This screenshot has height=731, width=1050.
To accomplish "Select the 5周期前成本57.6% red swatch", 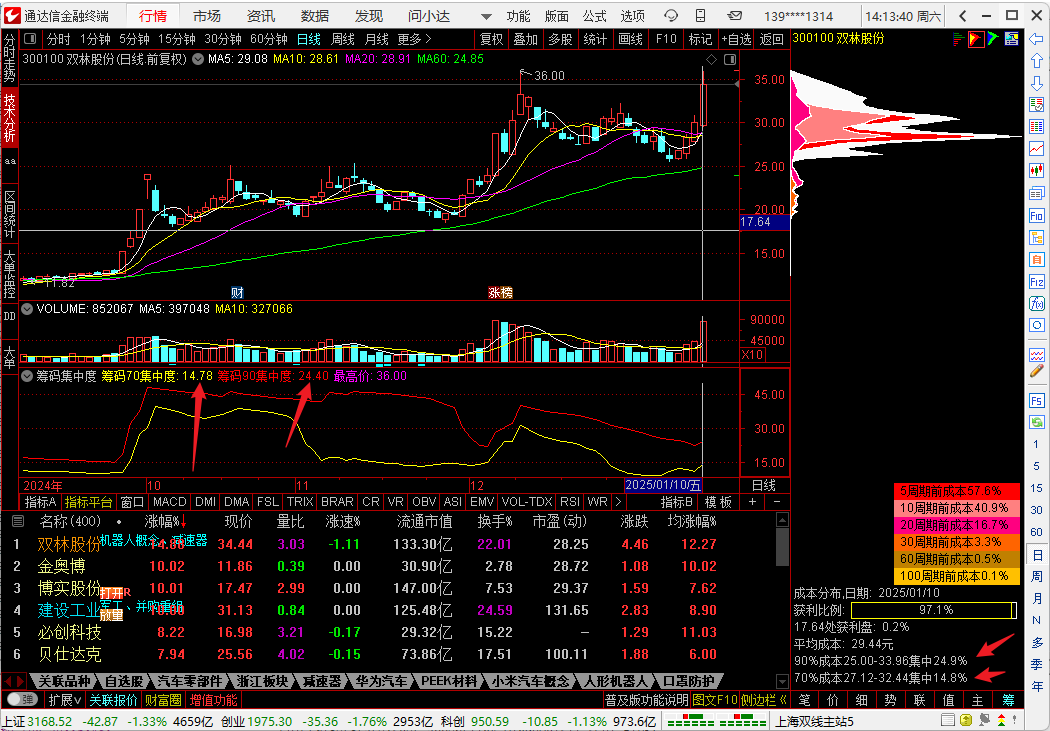I will [957, 491].
